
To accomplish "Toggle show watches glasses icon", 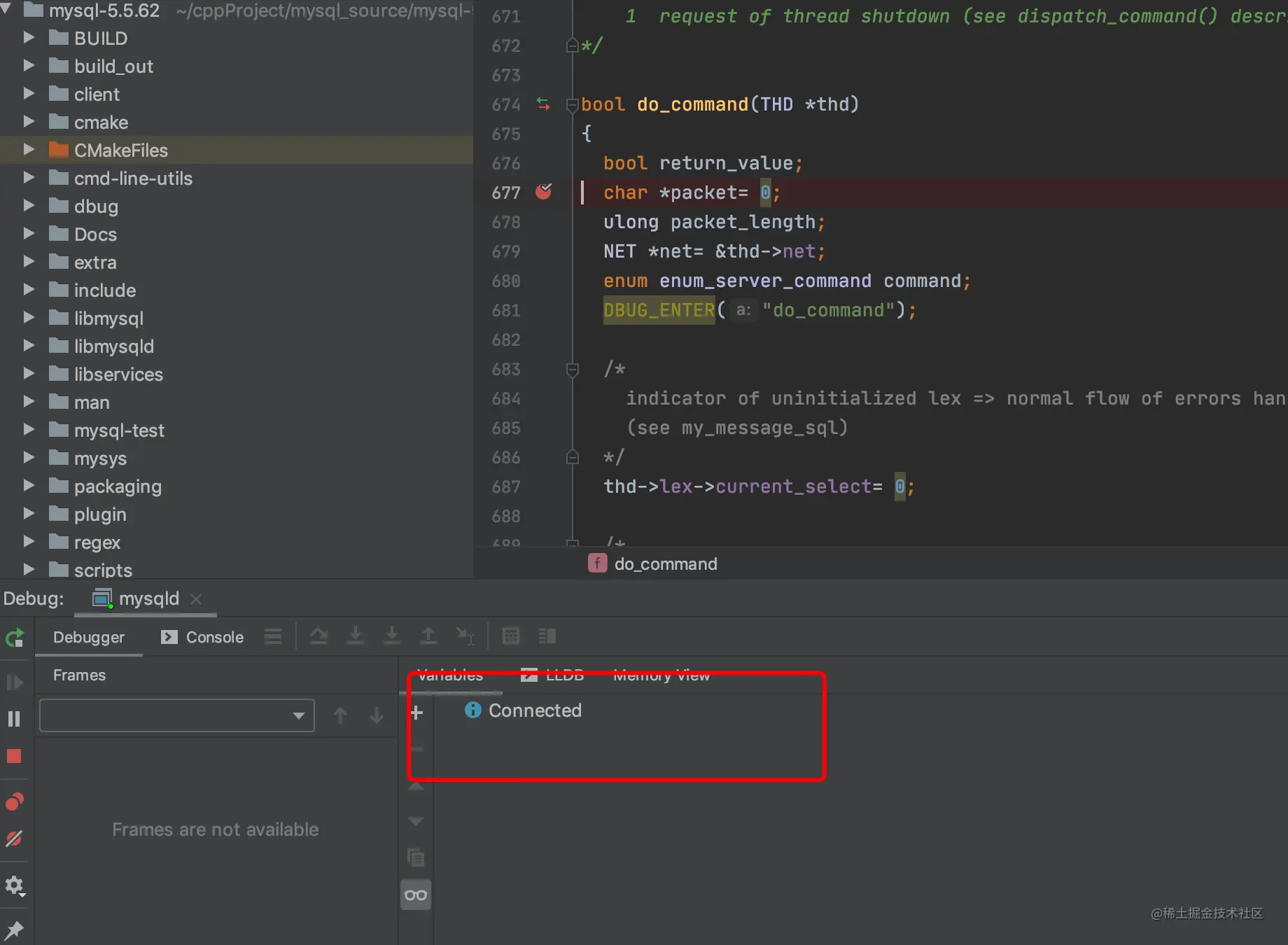I will pos(416,895).
